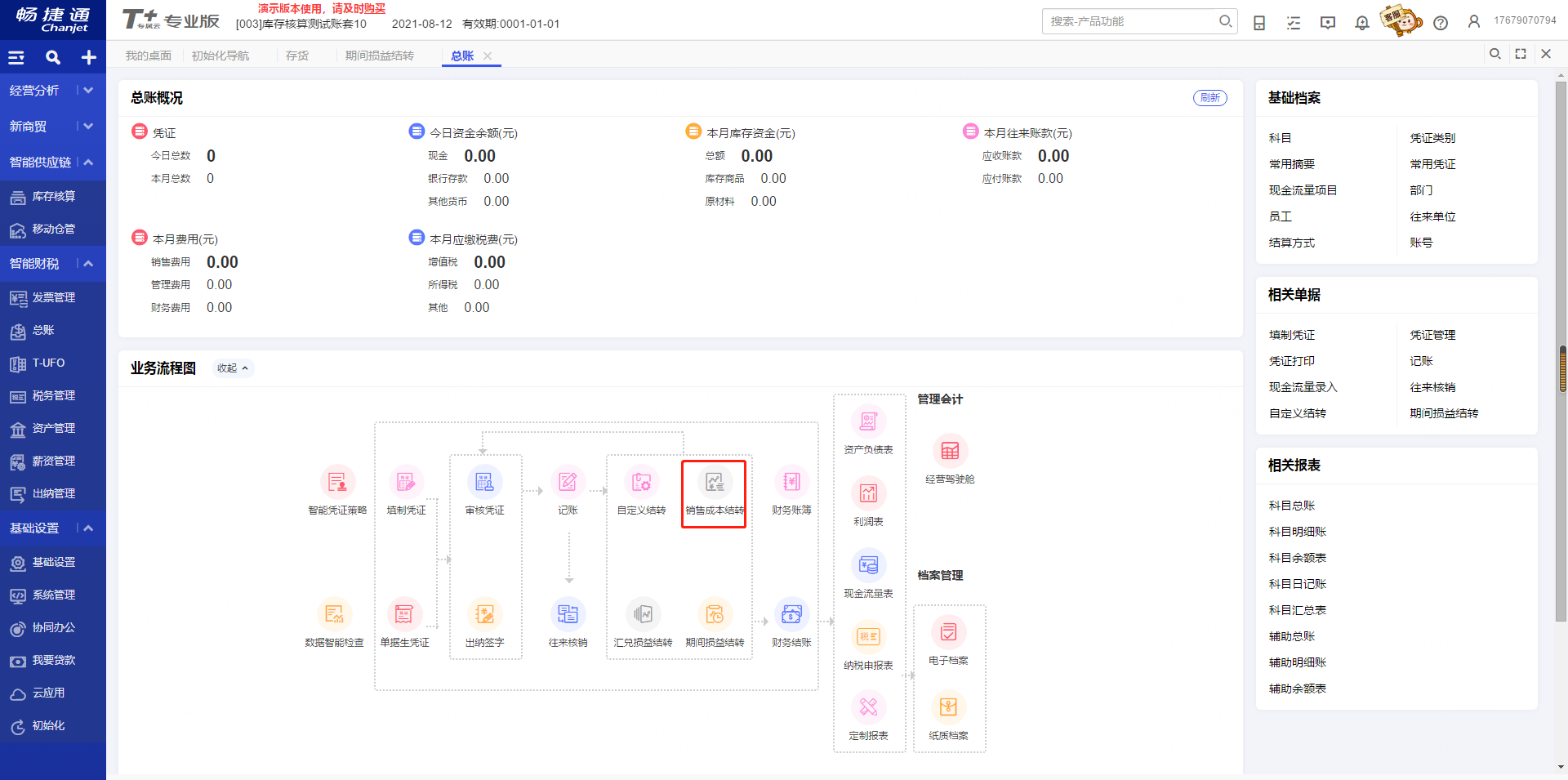The image size is (1568, 780).
Task: Open 发票管理 in the sidebar
Action: [53, 297]
